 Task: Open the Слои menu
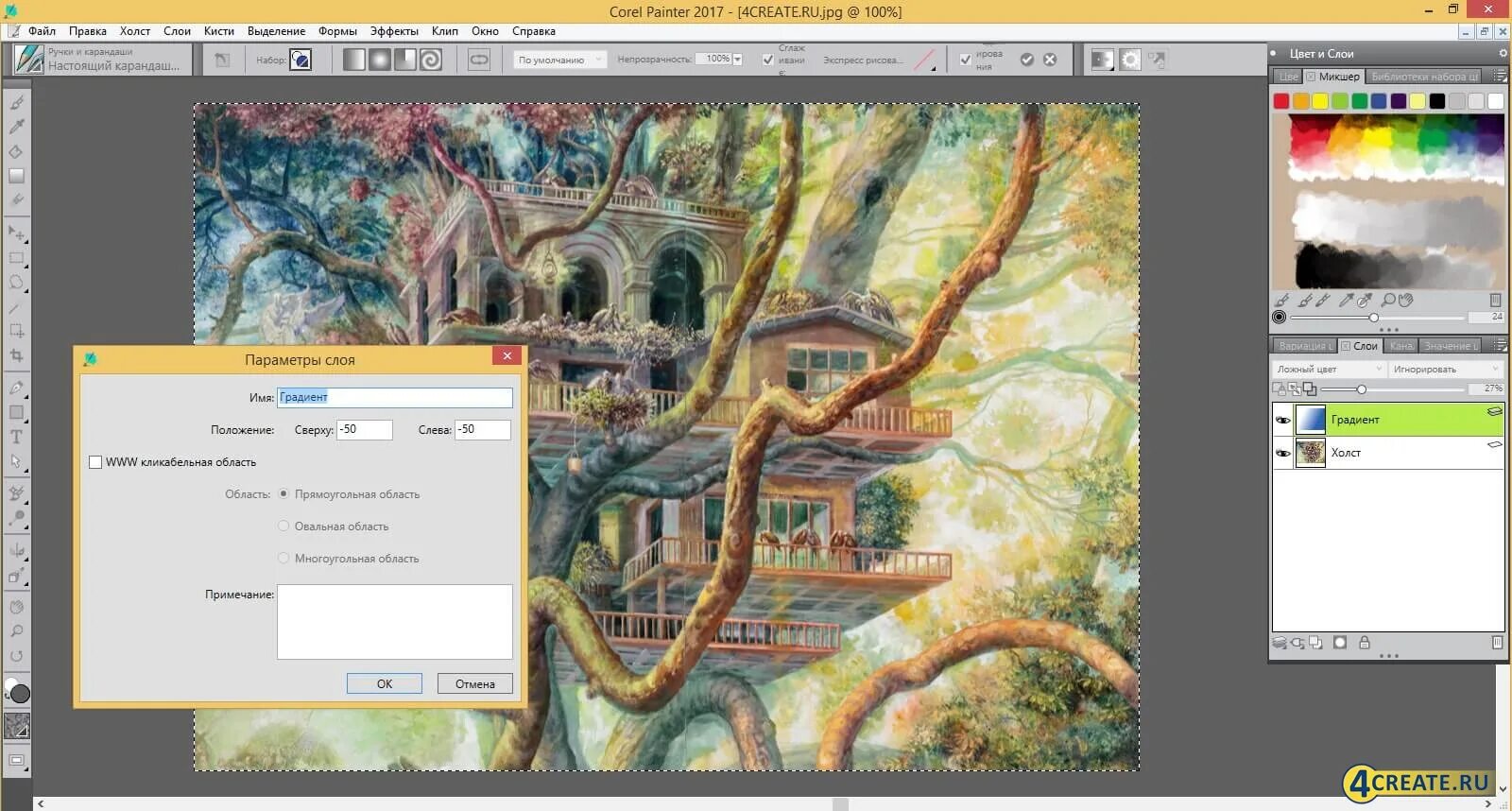click(x=177, y=31)
